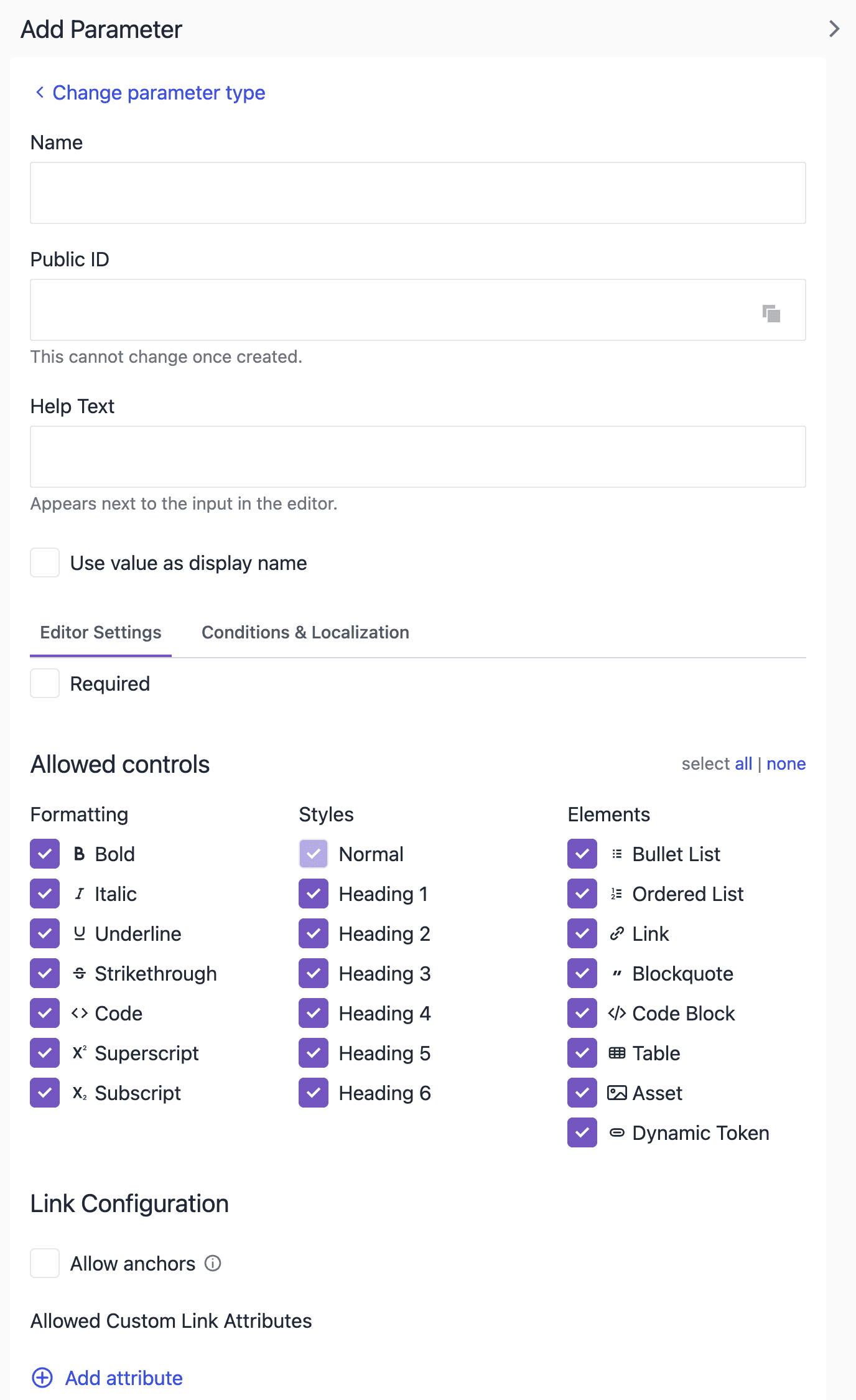The height and width of the screenshot is (1400, 856).
Task: Click the Subscript formatting icon
Action: coord(80,1093)
